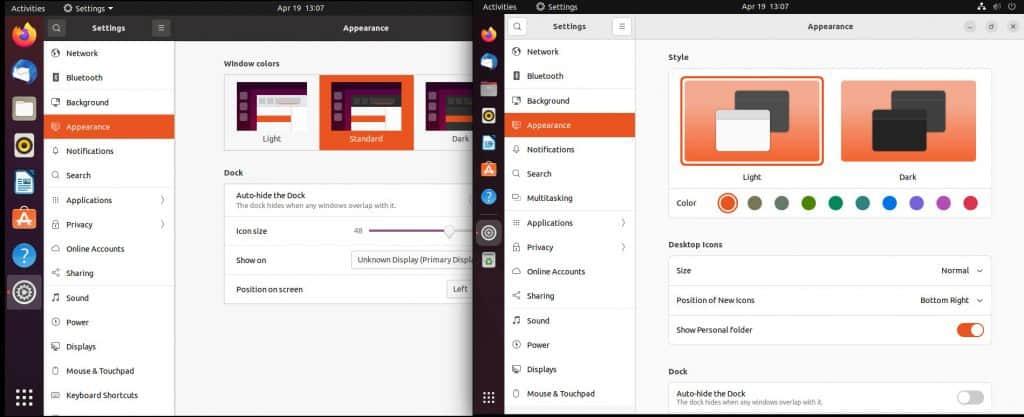Pick the blue accent color swatch
Image resolution: width=1024 pixels, height=417 pixels.
click(x=889, y=203)
